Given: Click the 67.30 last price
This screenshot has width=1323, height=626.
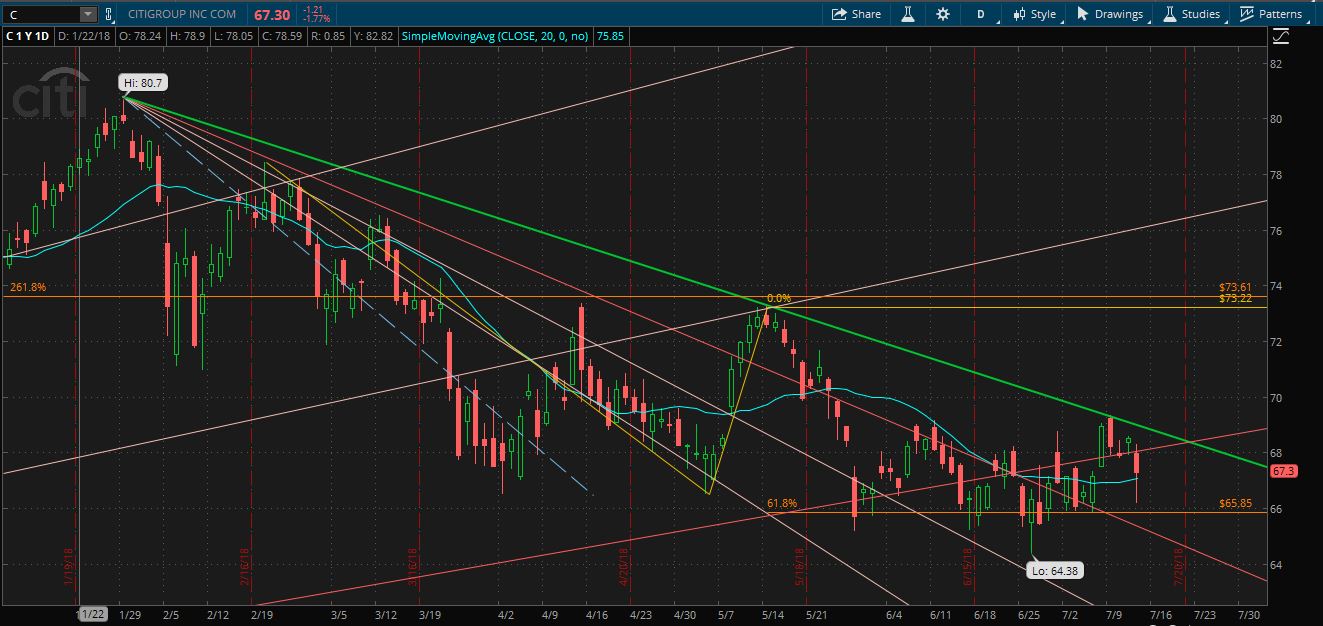Looking at the screenshot, I should [x=272, y=14].
